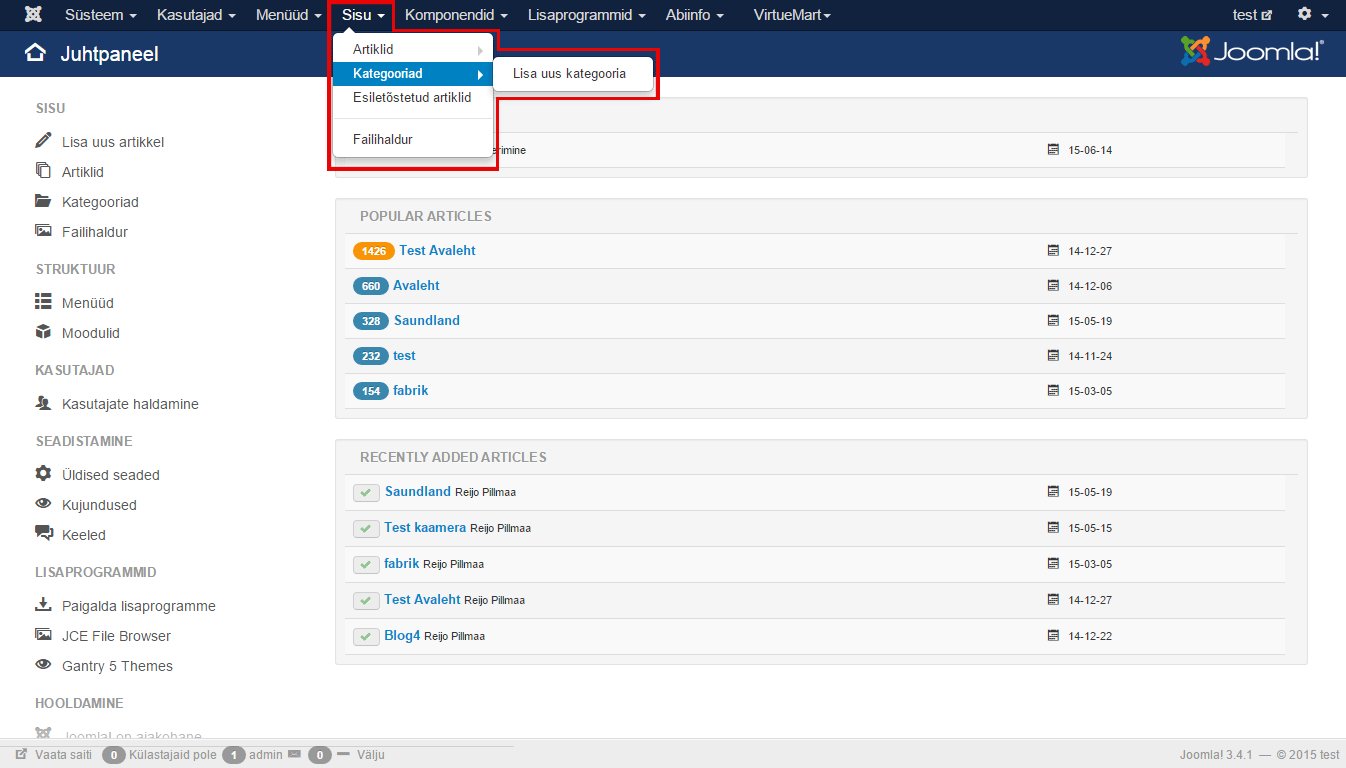This screenshot has height=768, width=1346.
Task: Open the Menüüd dropdown in top bar
Action: [288, 15]
